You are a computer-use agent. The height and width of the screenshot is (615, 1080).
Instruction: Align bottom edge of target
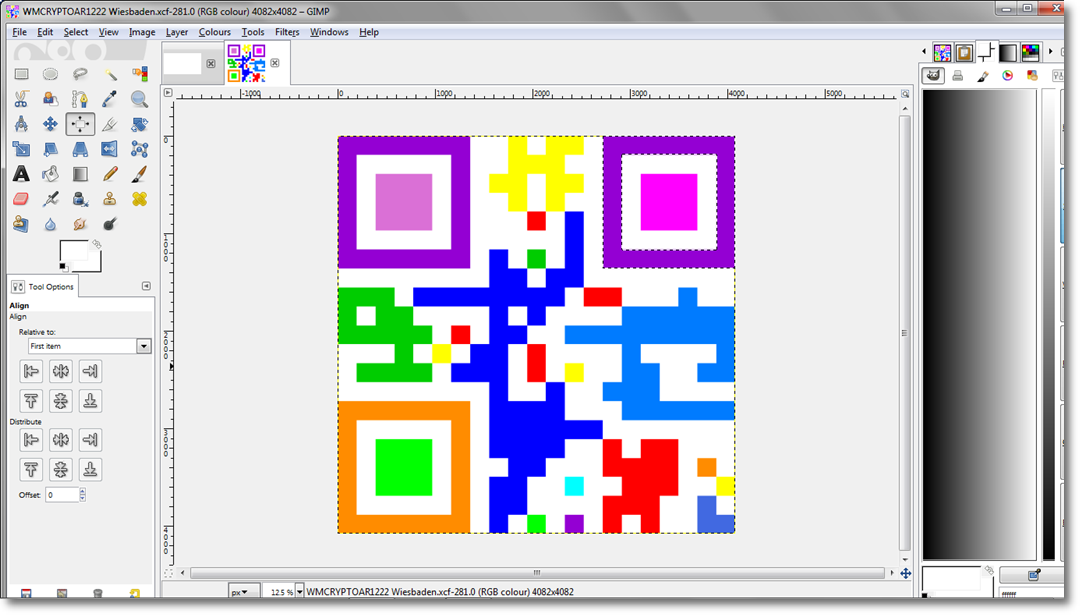coord(90,400)
